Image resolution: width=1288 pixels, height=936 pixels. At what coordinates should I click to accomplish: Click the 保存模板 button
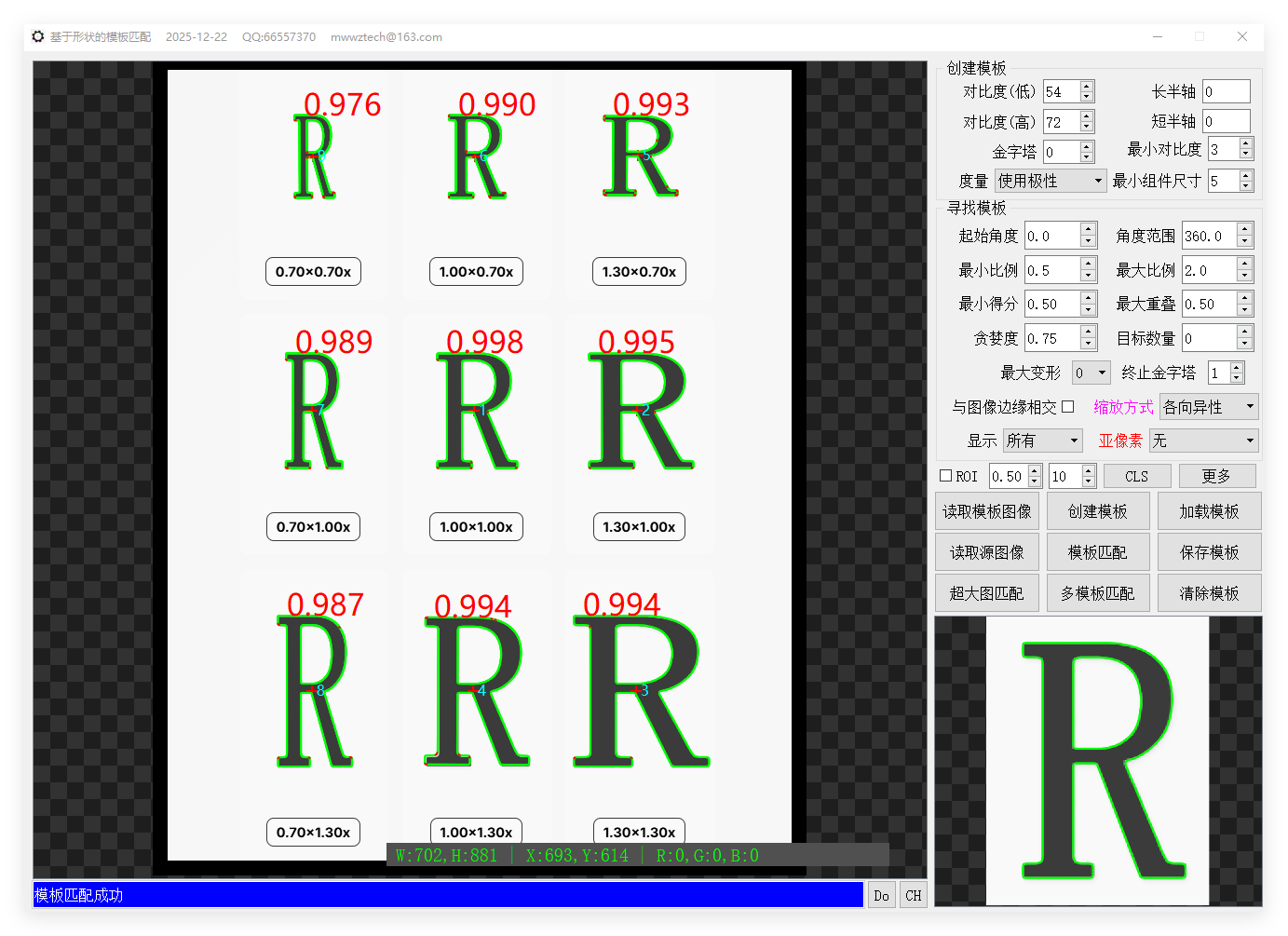[1209, 552]
